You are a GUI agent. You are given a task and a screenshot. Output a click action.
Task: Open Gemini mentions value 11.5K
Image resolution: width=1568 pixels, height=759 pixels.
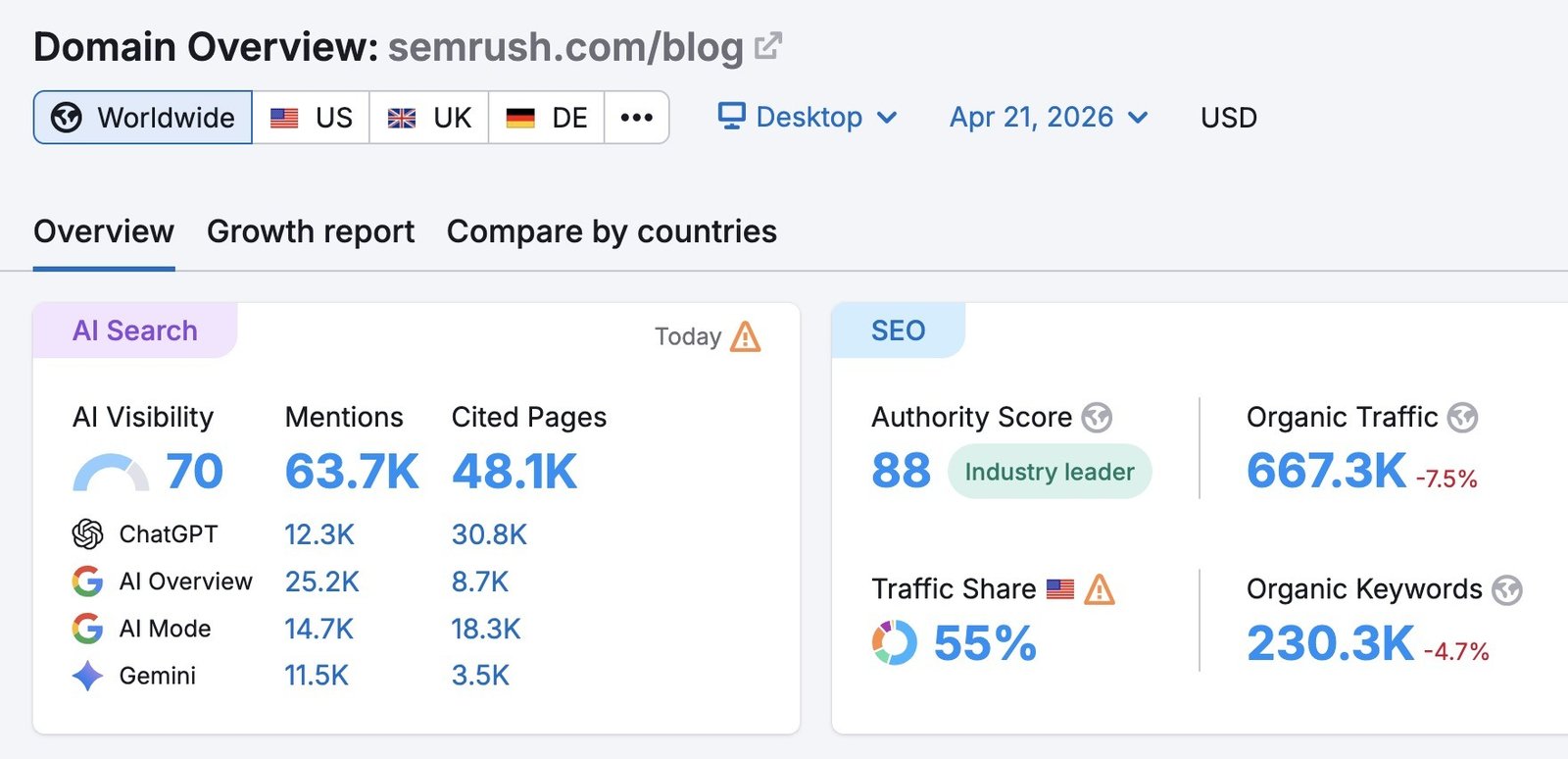pyautogui.click(x=317, y=676)
